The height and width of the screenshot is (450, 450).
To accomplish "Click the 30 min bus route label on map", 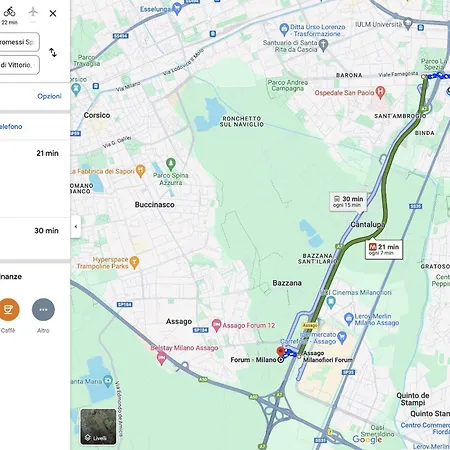I will [348, 201].
